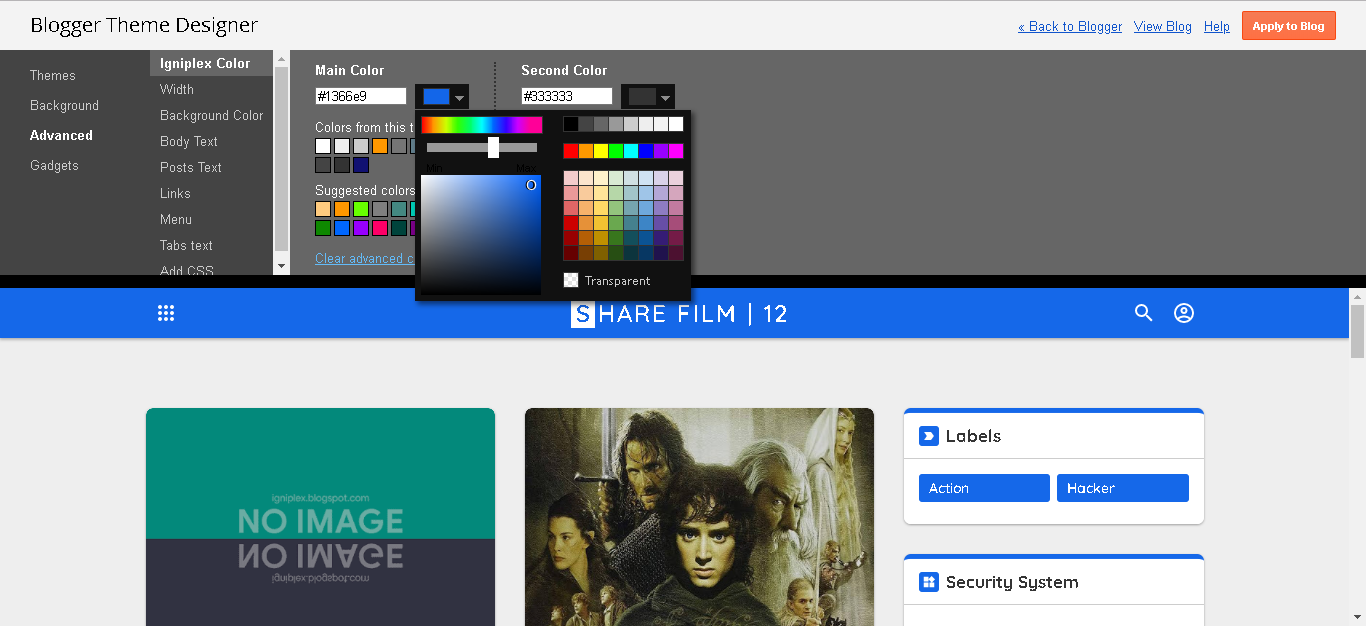Choose the purple suggested color swatch
This screenshot has width=1366, height=626.
click(361, 228)
